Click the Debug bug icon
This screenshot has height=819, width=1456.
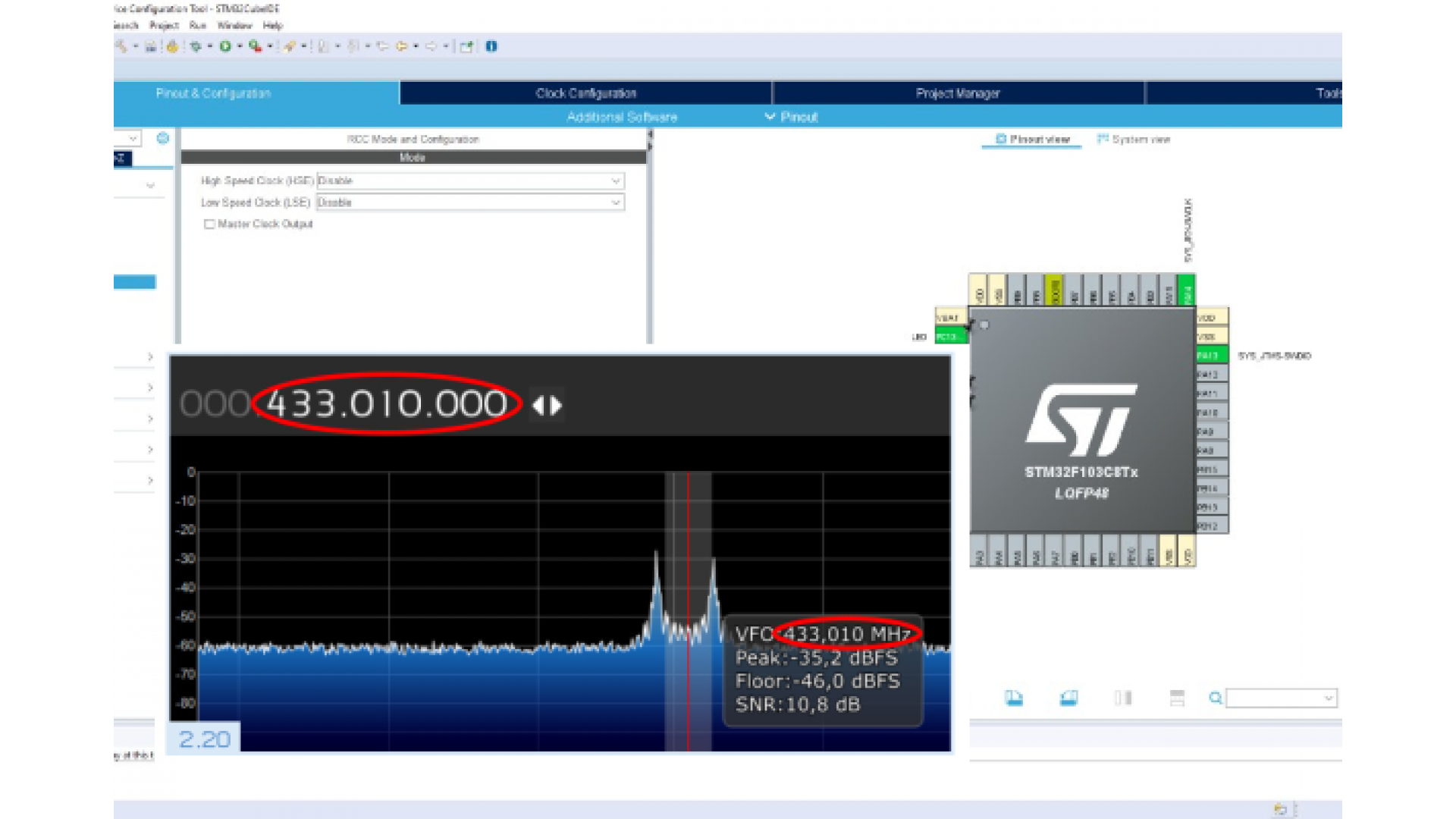(x=196, y=46)
